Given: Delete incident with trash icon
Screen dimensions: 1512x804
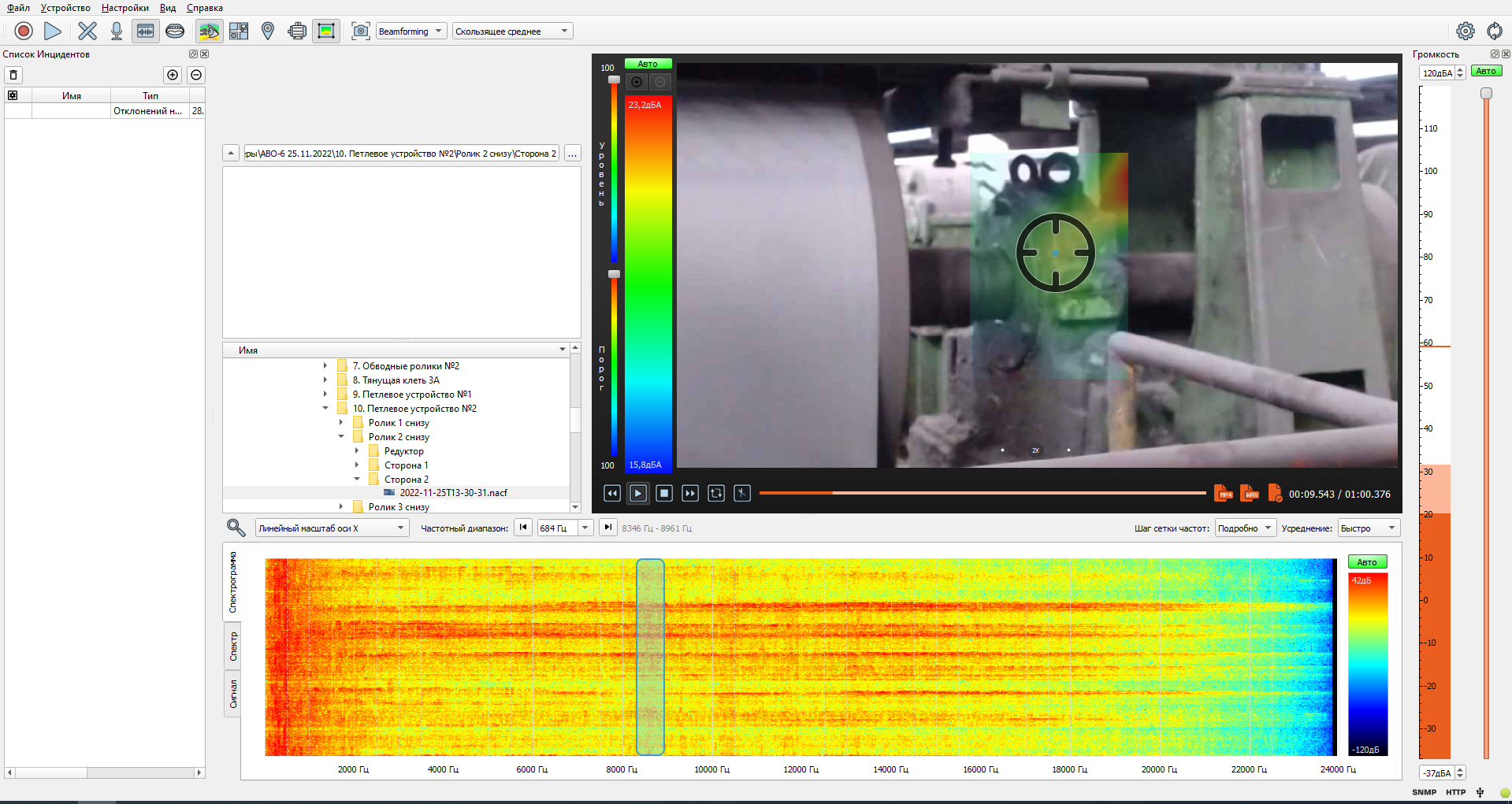Looking at the screenshot, I should (13, 75).
